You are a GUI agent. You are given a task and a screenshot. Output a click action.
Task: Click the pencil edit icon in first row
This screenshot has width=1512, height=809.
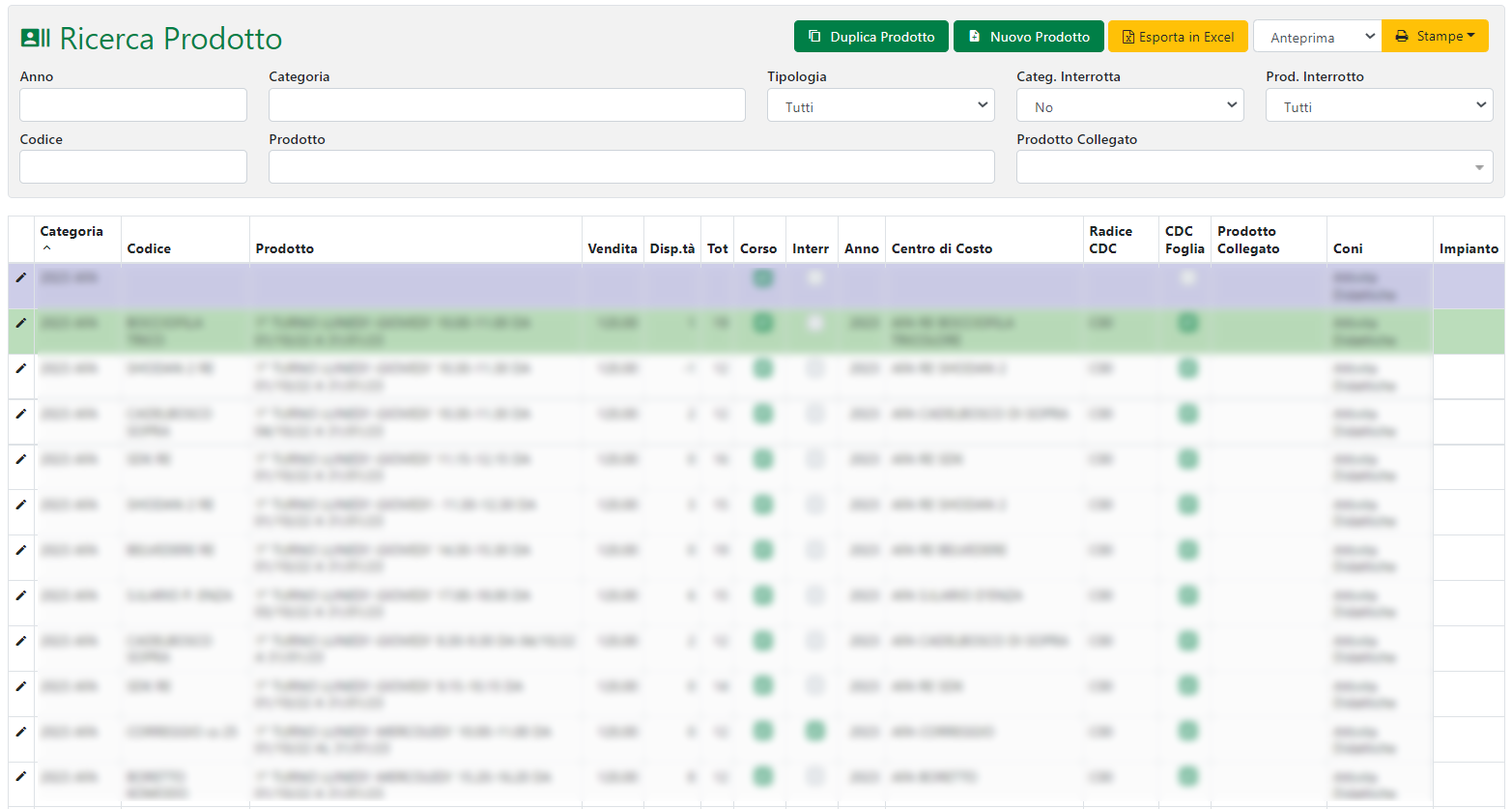click(x=20, y=277)
